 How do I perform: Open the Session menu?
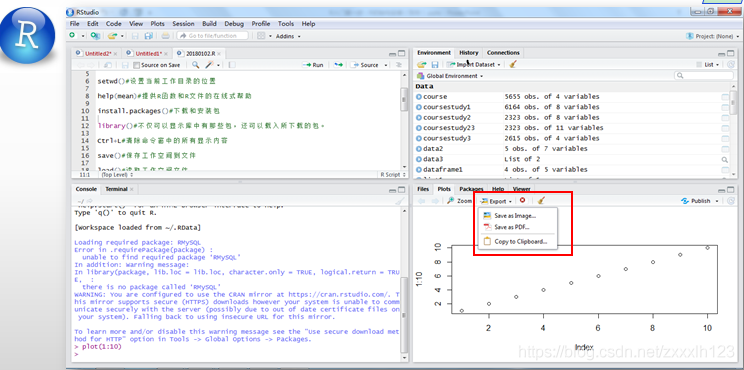point(183,24)
